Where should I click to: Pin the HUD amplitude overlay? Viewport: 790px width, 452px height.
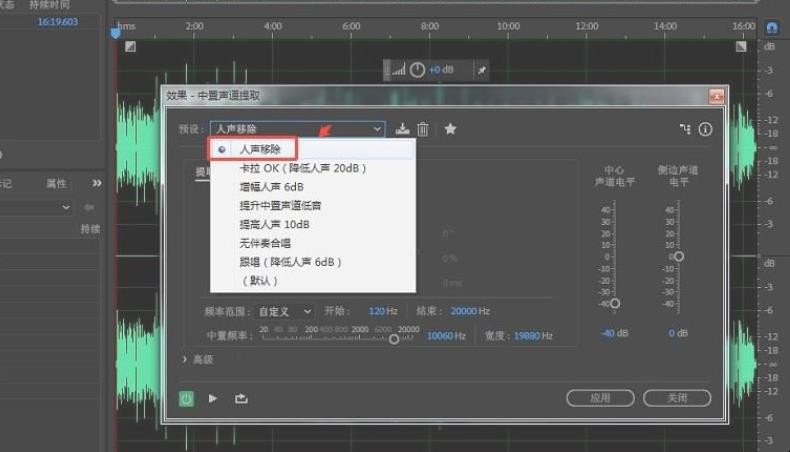[482, 70]
